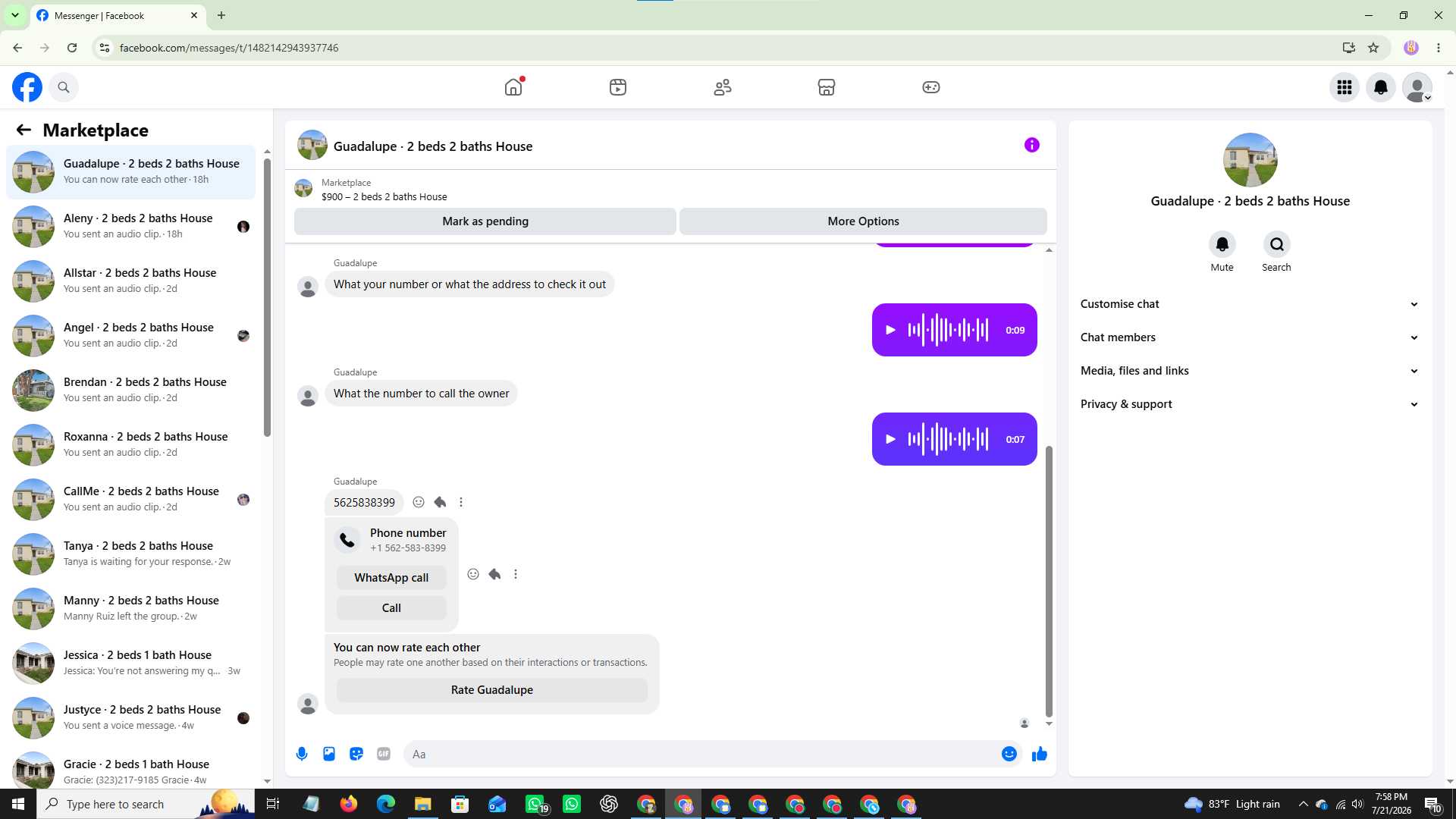The height and width of the screenshot is (819, 1456).
Task: Open Windows Start menu
Action: point(18,804)
